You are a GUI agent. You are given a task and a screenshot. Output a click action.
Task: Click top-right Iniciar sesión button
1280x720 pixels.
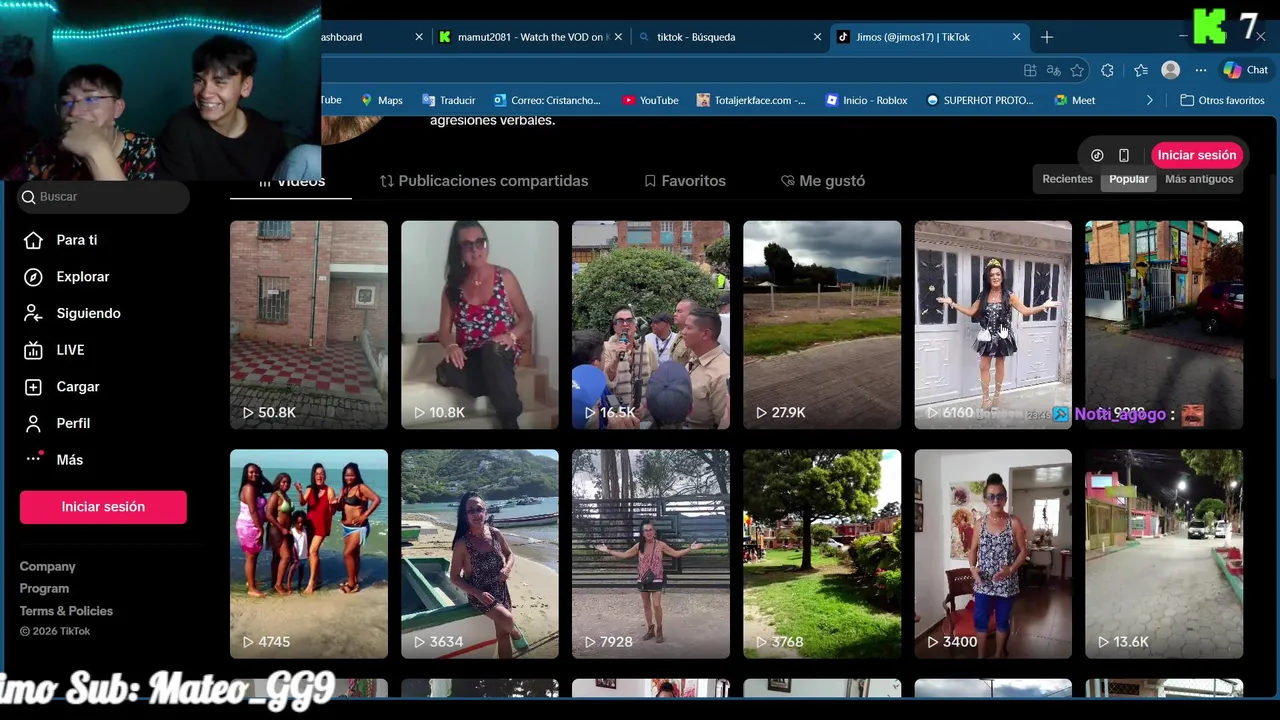coord(1197,155)
